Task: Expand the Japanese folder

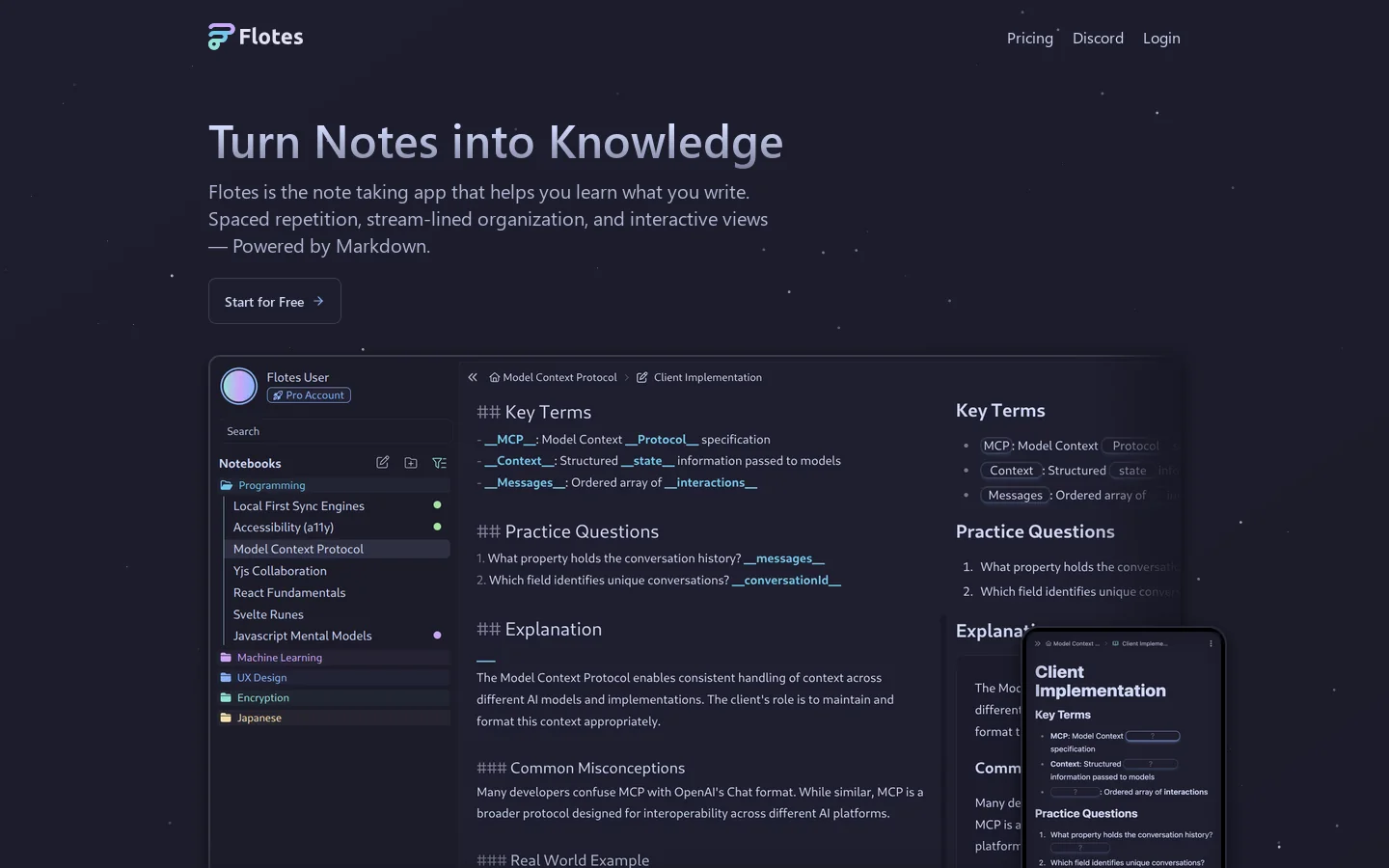Action: click(x=335, y=719)
